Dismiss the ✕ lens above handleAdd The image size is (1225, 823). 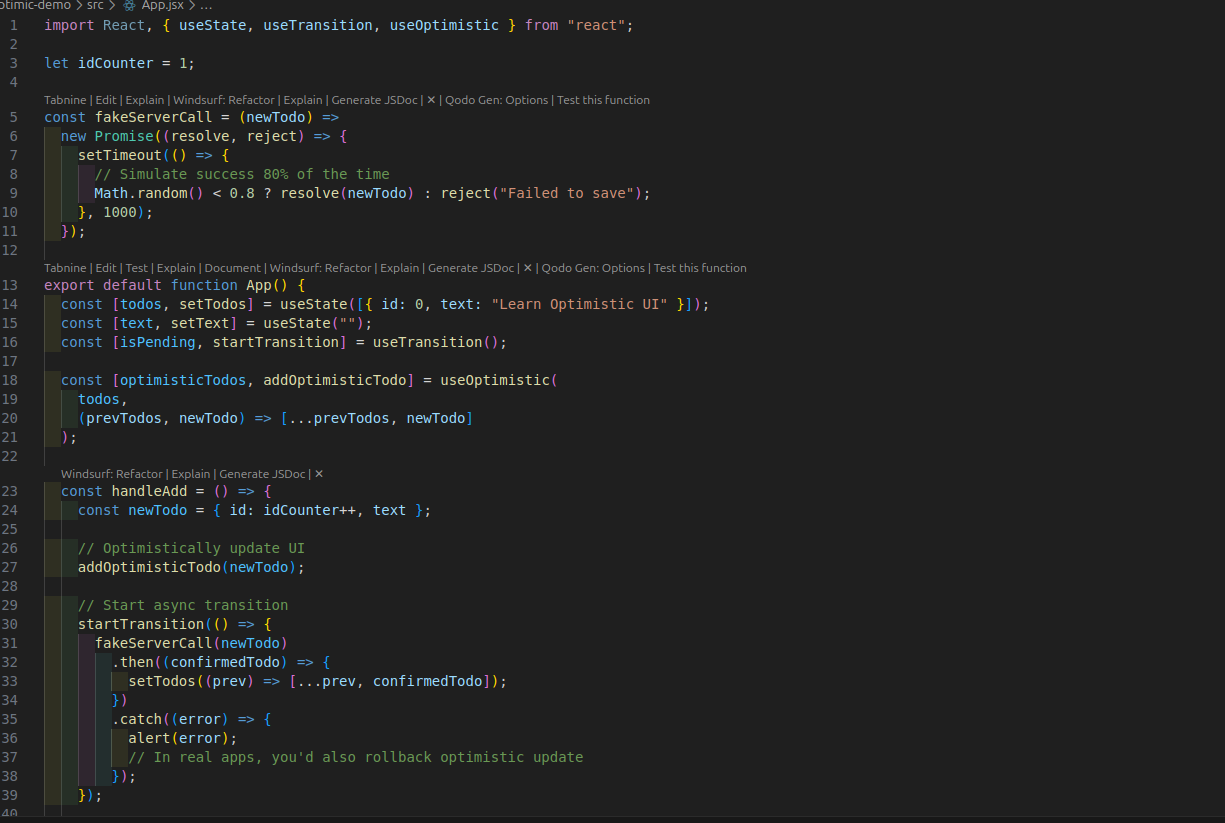319,474
